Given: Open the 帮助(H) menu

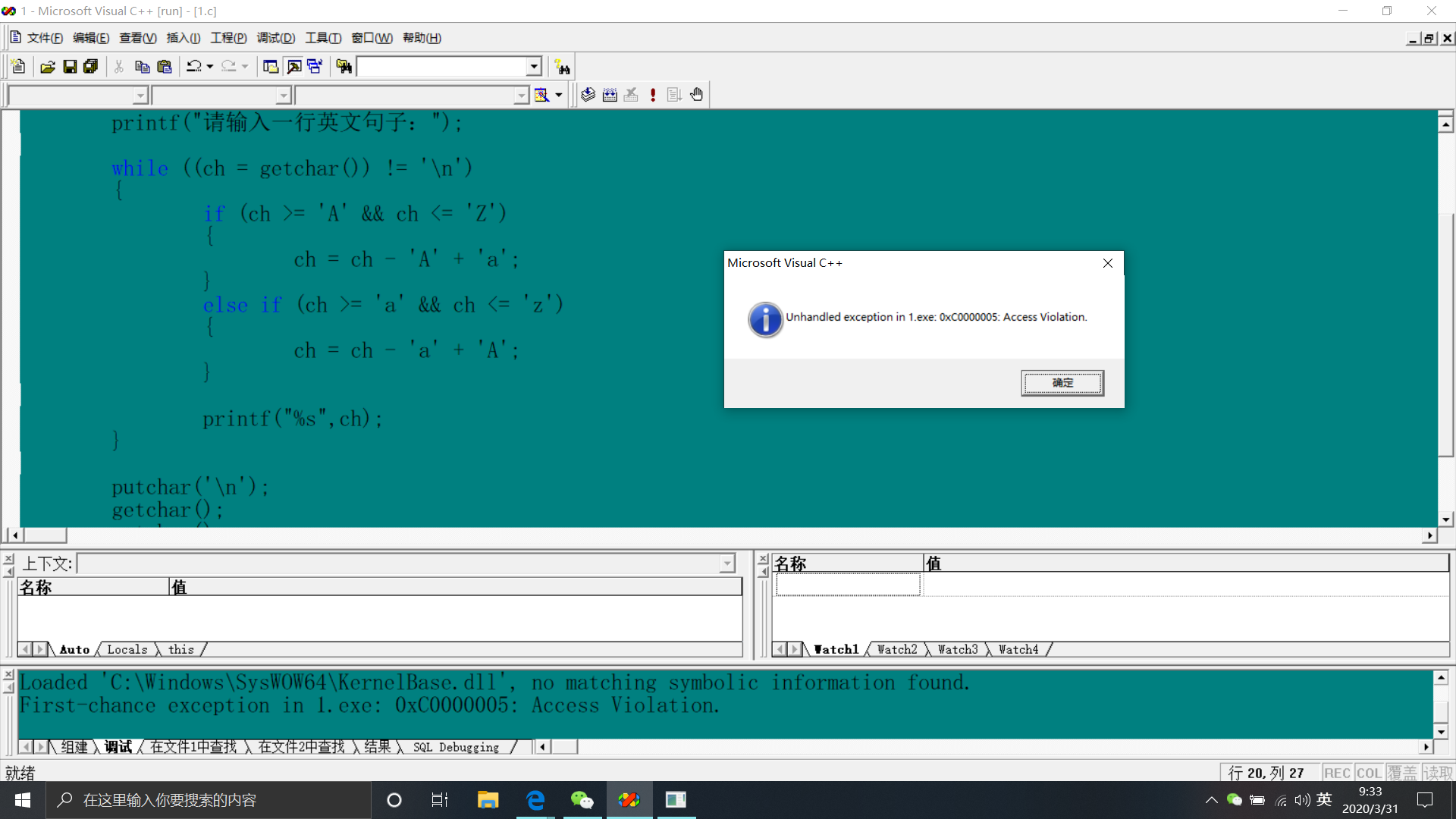Looking at the screenshot, I should tap(422, 38).
